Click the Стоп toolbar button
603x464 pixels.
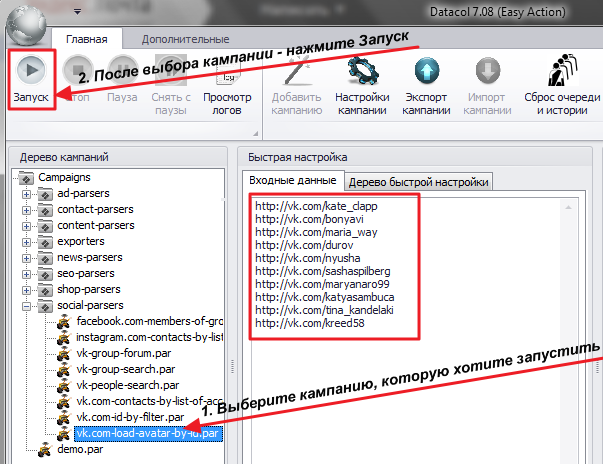(78, 80)
